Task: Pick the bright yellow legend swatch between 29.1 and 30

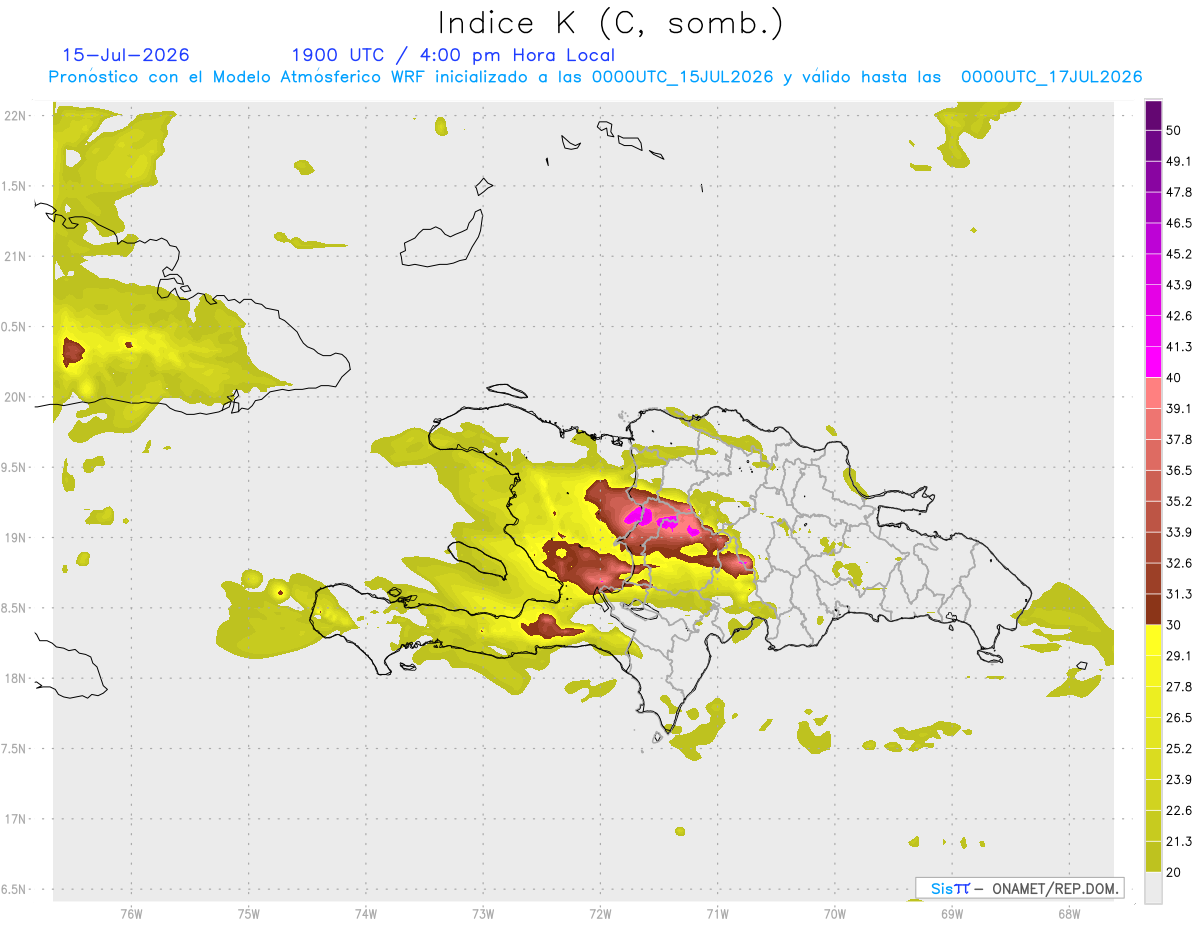Action: 1154,640
